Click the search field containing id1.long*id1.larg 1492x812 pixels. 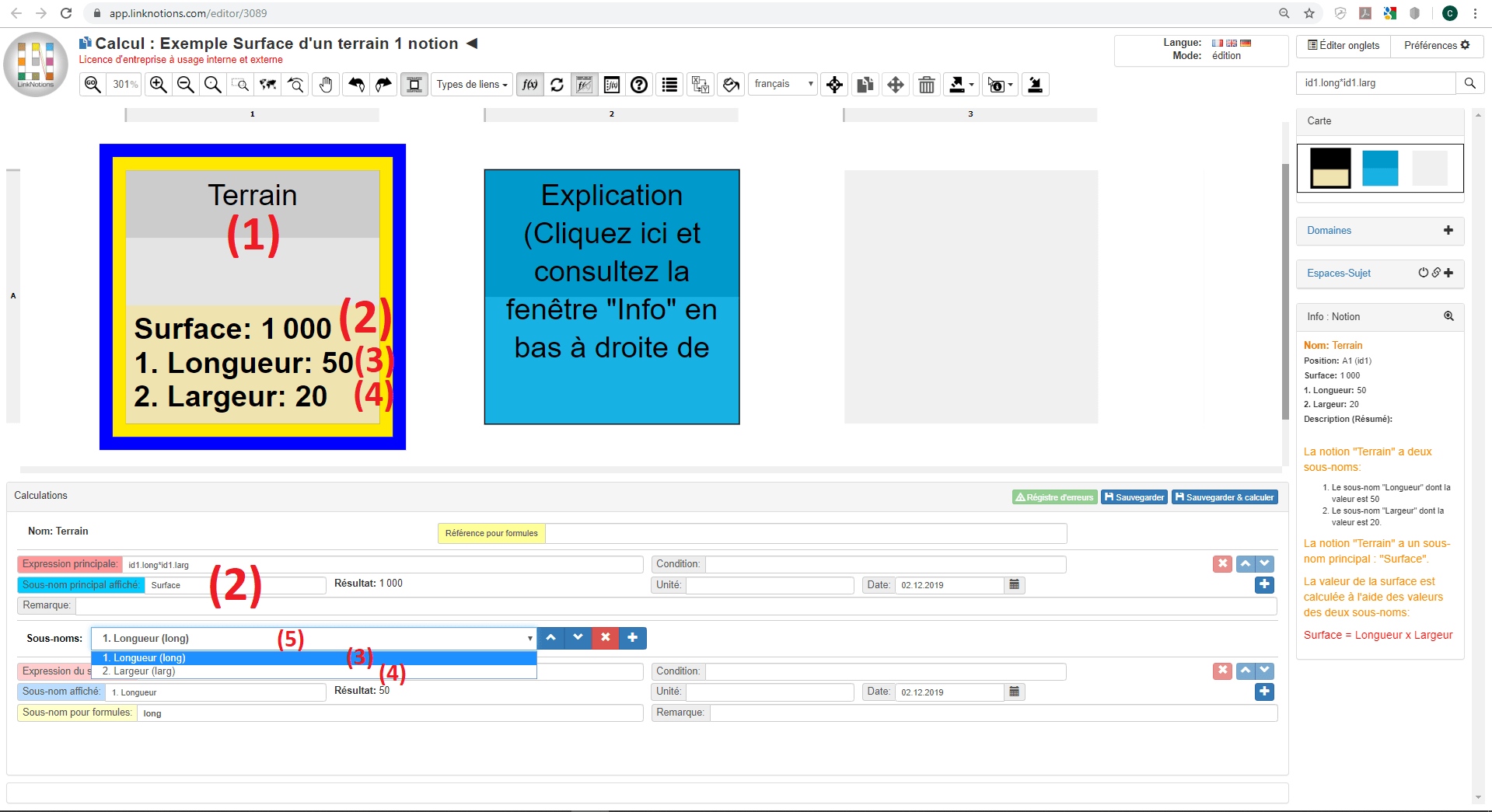point(1376,83)
